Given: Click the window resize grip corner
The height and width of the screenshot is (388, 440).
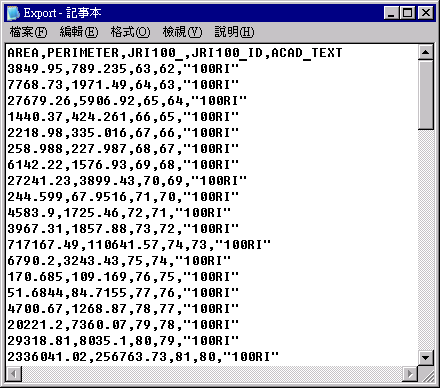Looking at the screenshot, I should [426, 374].
